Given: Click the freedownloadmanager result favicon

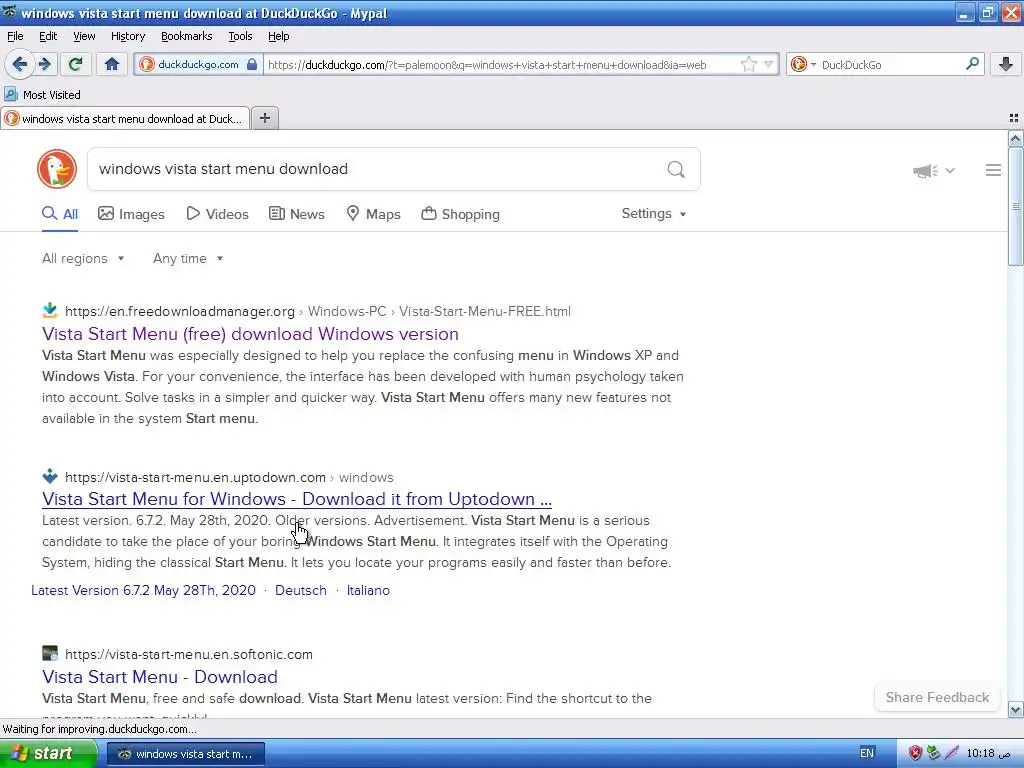Looking at the screenshot, I should pos(50,310).
